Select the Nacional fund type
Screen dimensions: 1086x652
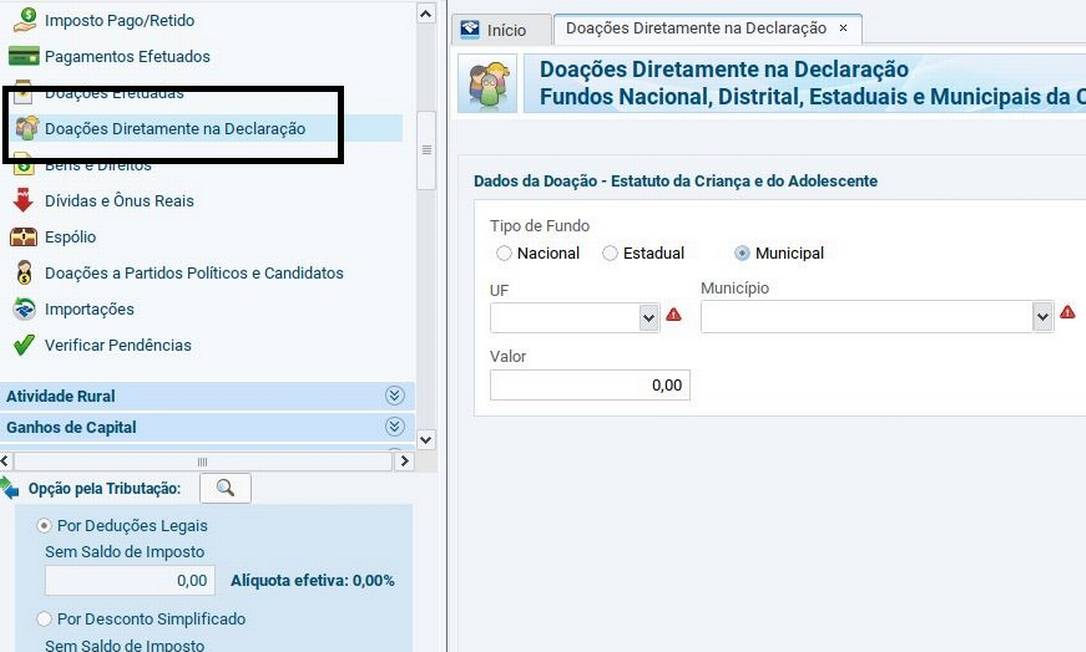504,254
